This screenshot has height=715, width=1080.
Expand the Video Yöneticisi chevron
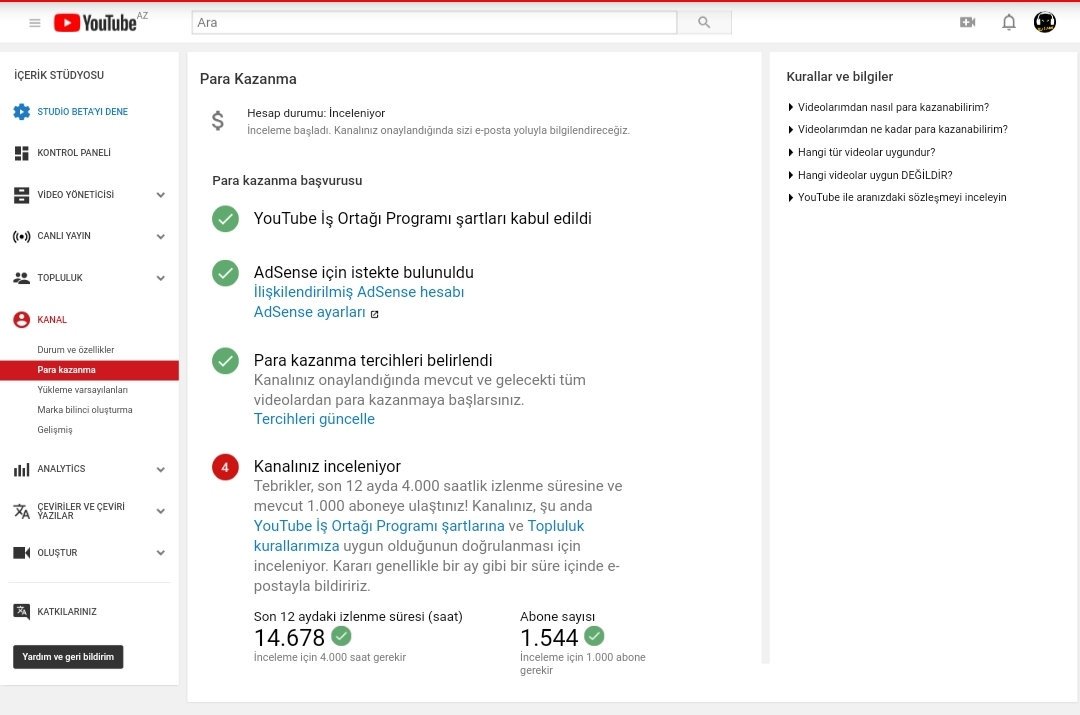[x=160, y=195]
